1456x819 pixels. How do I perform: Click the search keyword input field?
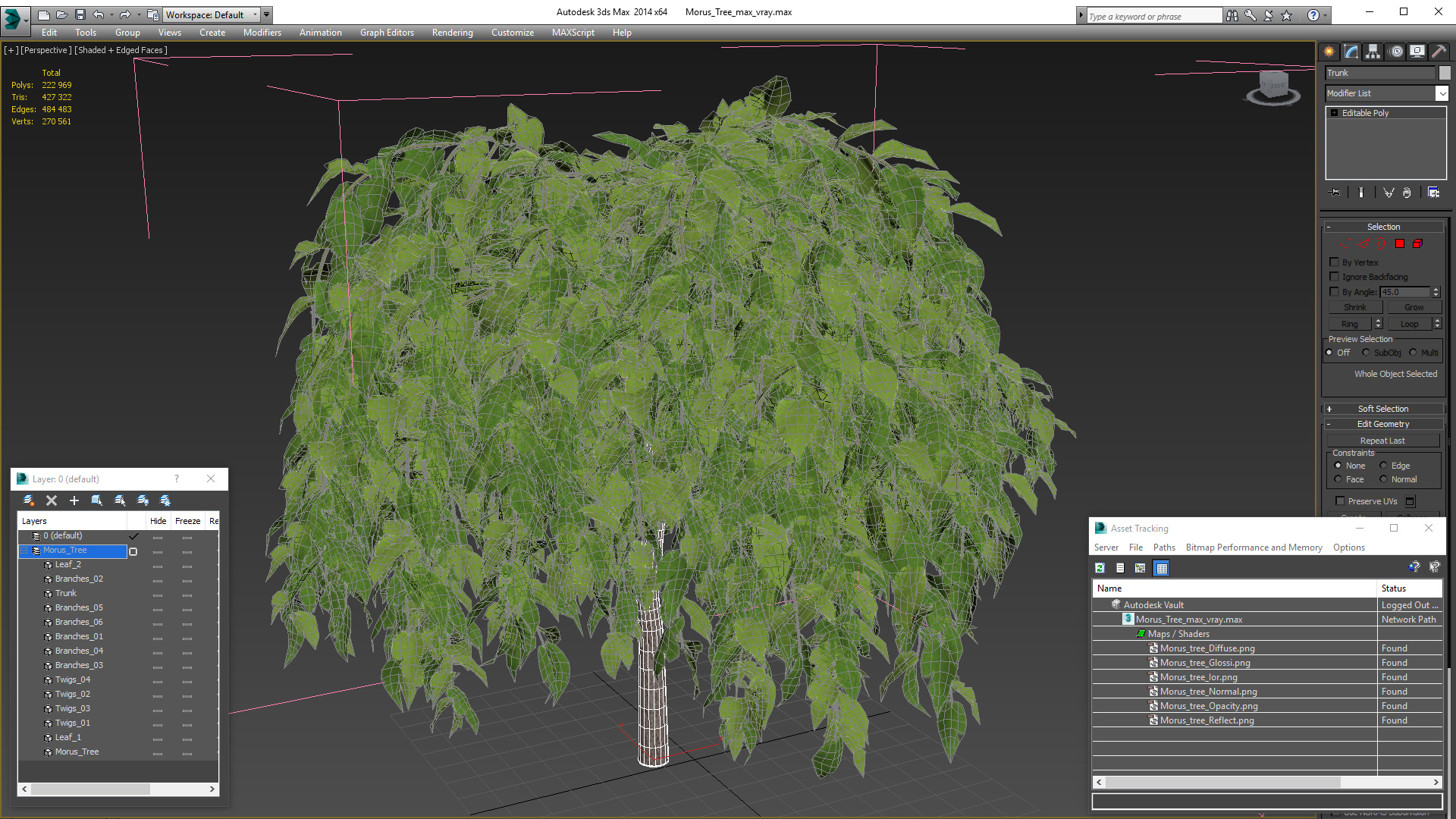(1153, 16)
